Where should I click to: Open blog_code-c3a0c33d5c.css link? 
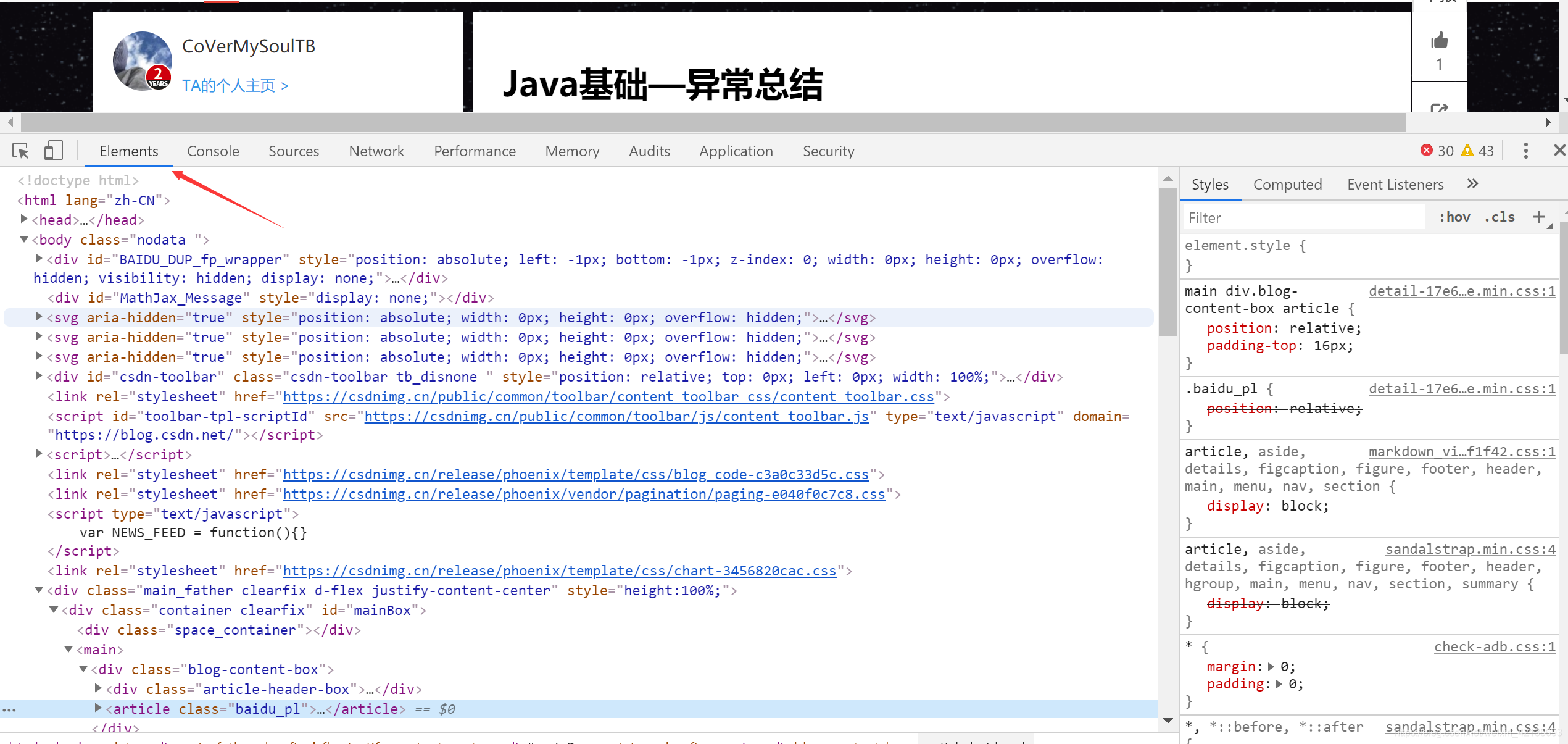pyautogui.click(x=576, y=474)
